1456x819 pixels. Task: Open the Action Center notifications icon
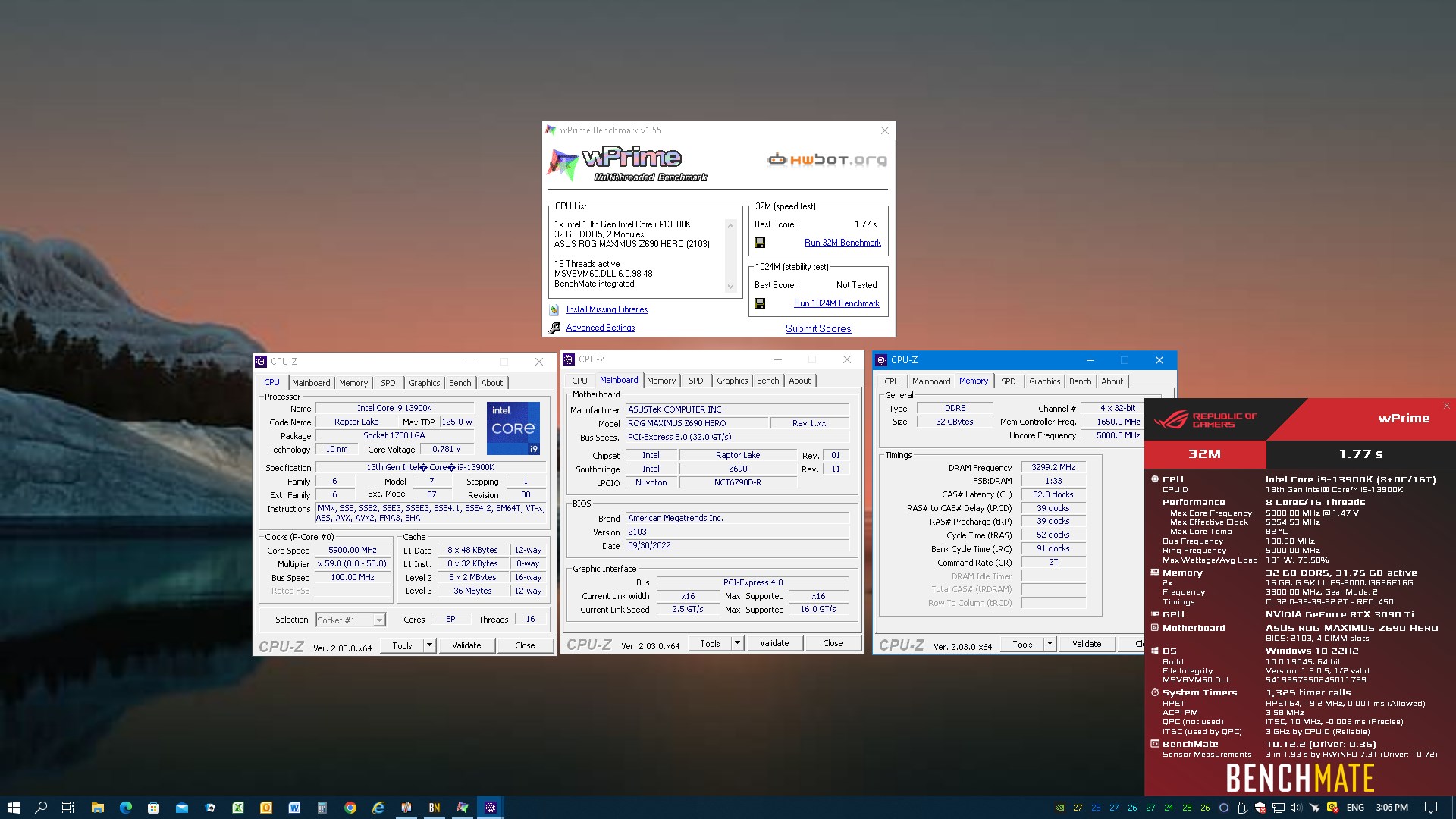pos(1430,808)
